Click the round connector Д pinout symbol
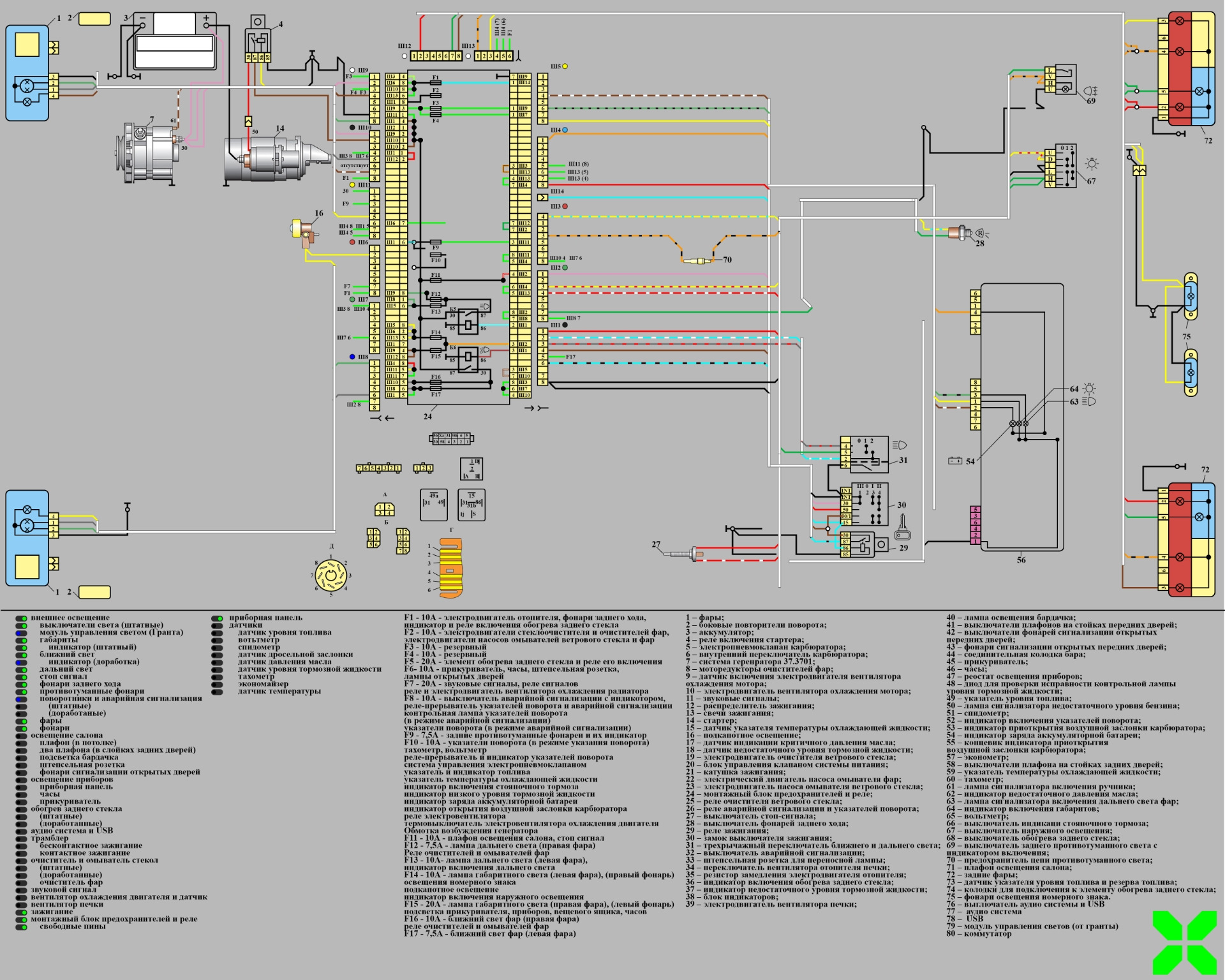Screen dimensions: 1225x980 click(330, 576)
